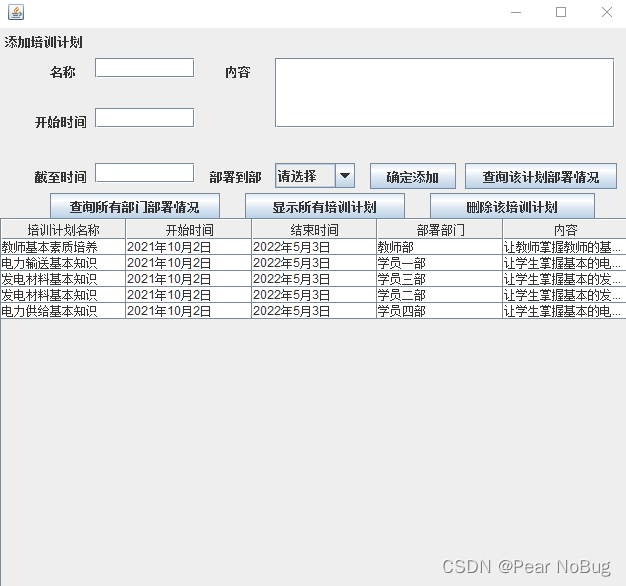
Task: Click the 开始时间 input field
Action: [x=145, y=118]
